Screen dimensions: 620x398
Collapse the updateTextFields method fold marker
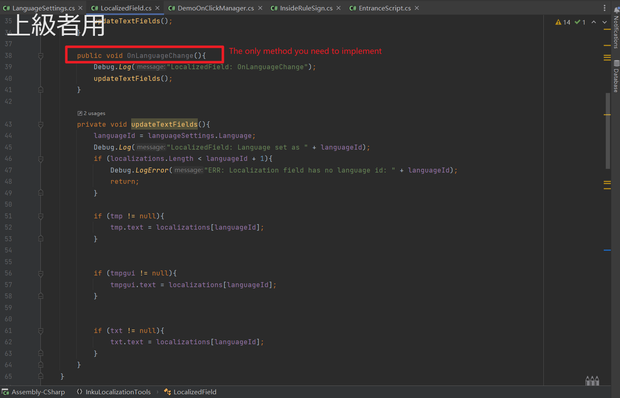(x=41, y=124)
